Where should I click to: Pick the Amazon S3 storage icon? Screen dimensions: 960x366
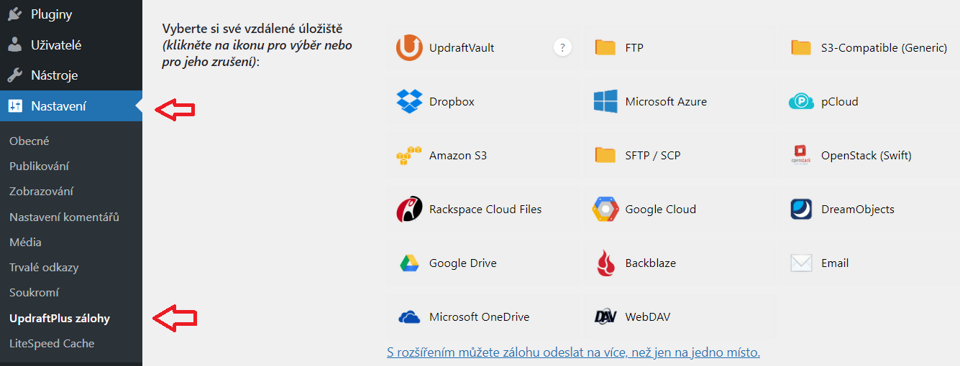(x=409, y=155)
